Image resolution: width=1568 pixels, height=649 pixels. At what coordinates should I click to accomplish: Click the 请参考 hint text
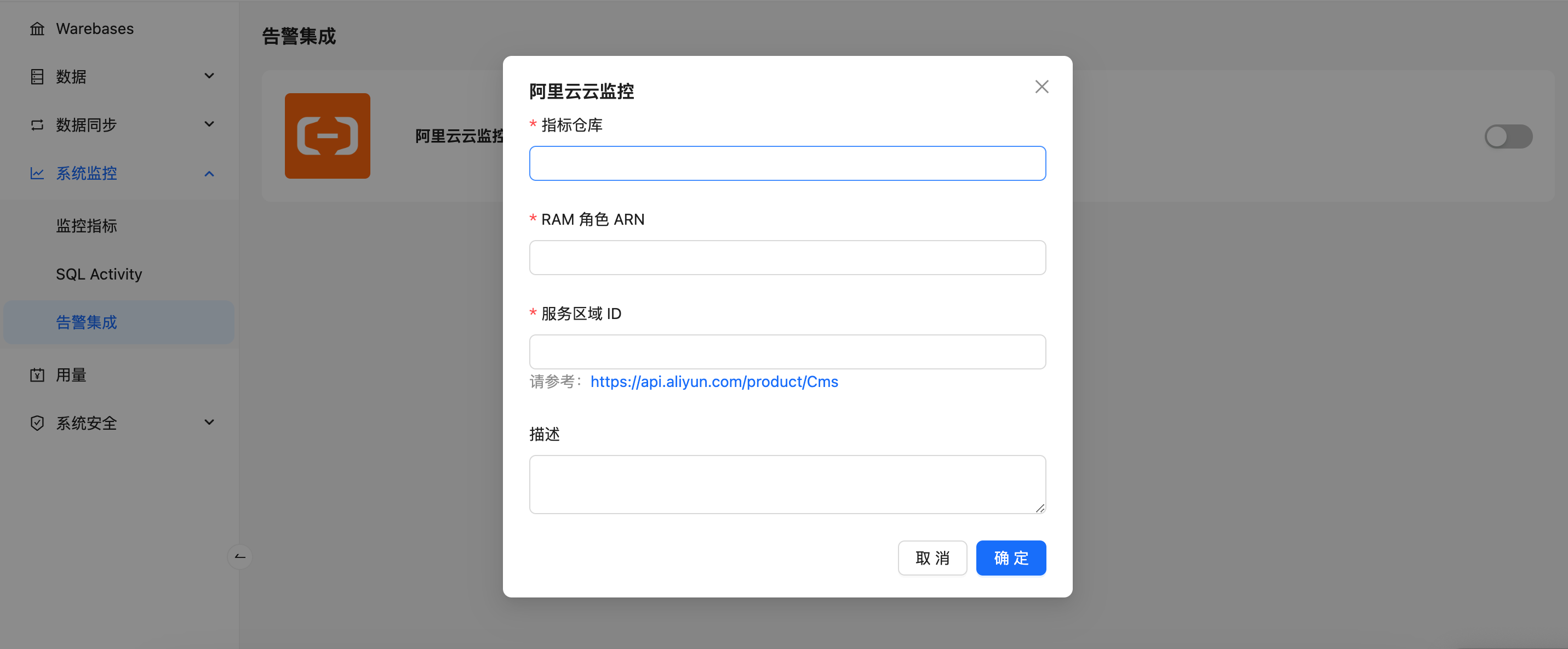[555, 382]
